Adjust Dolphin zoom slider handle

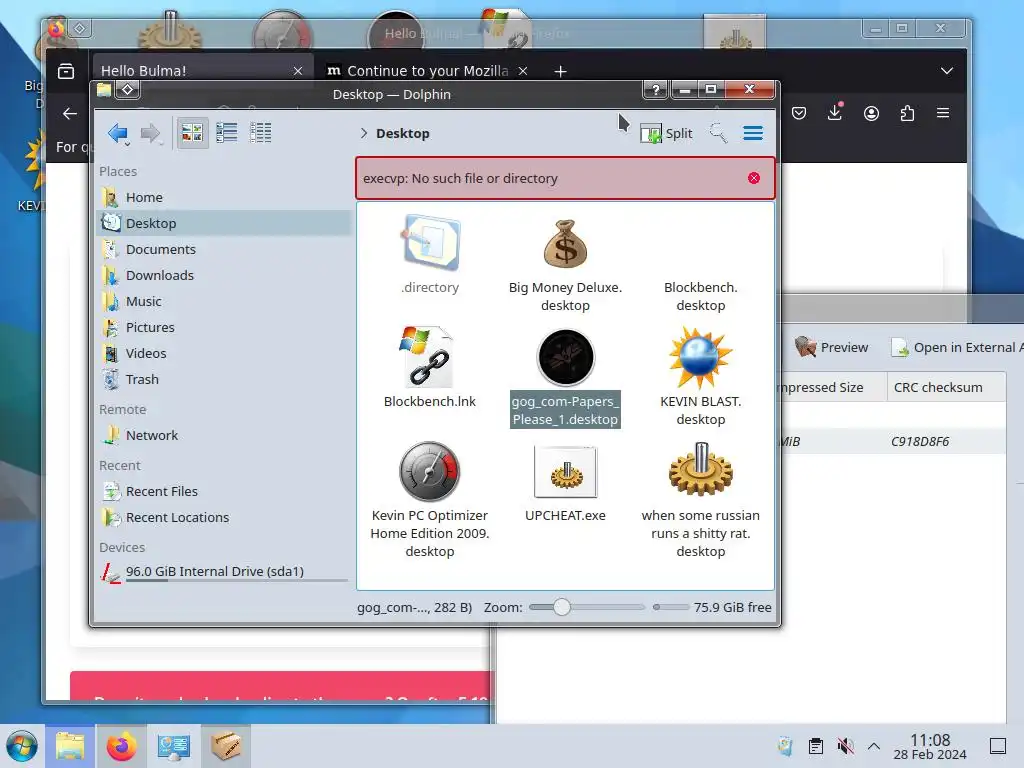pos(562,607)
